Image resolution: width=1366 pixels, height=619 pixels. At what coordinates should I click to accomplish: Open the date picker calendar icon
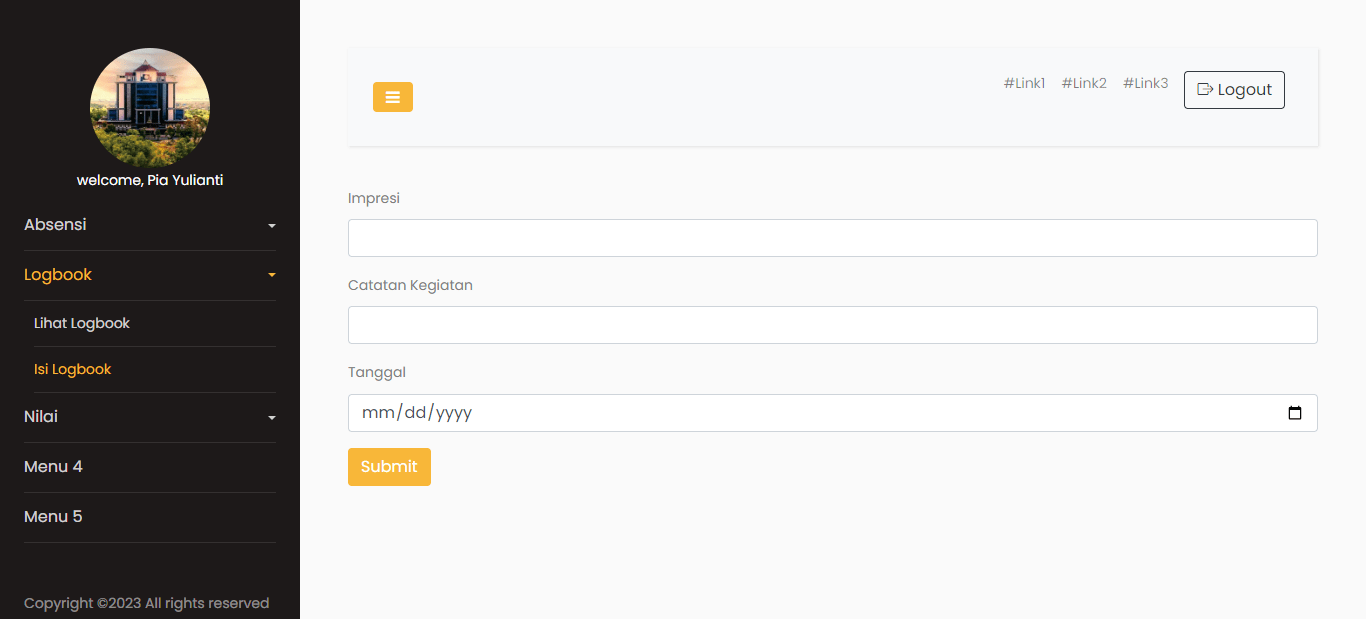point(1295,413)
